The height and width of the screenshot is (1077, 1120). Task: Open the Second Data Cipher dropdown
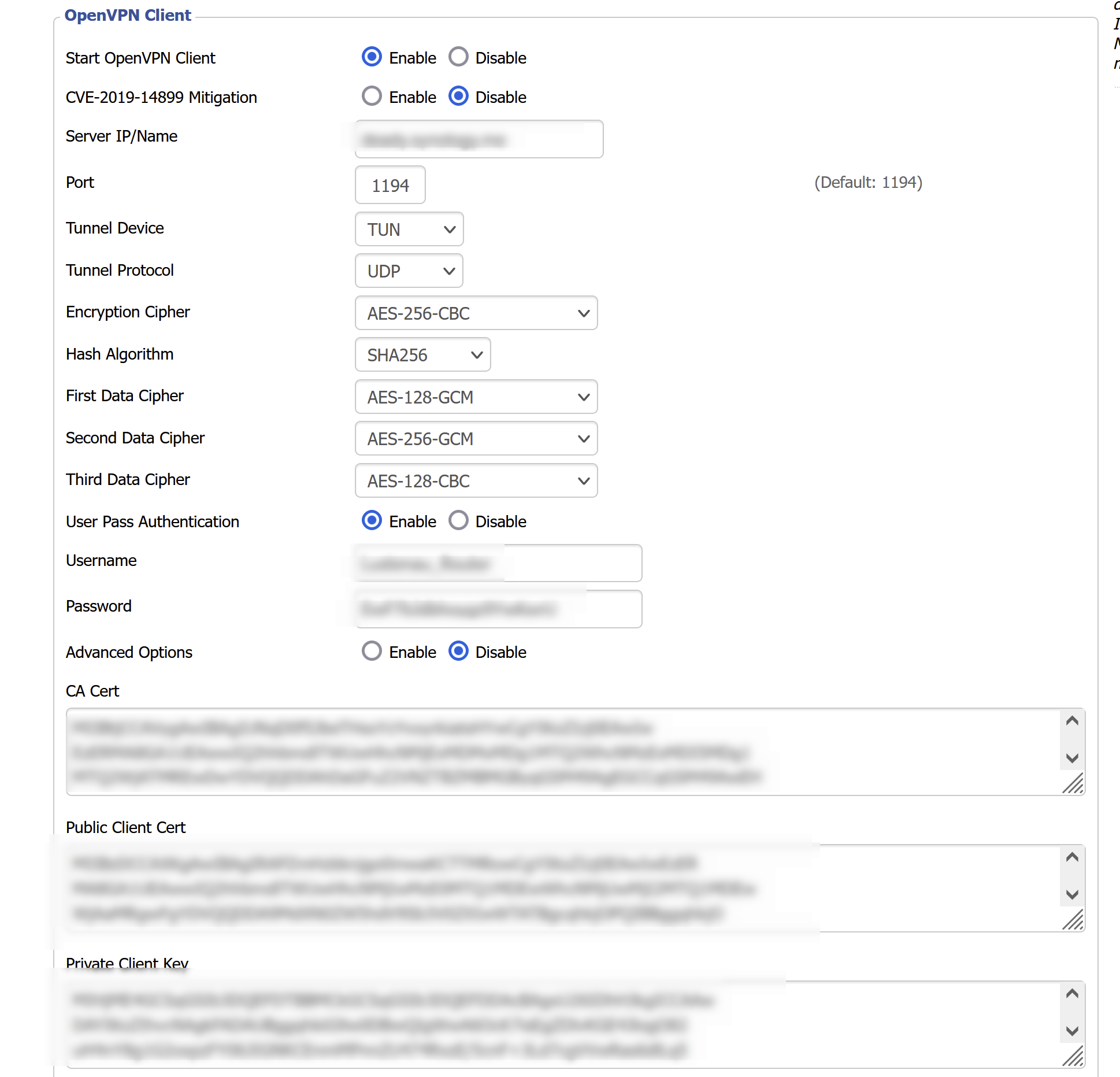[x=476, y=438]
